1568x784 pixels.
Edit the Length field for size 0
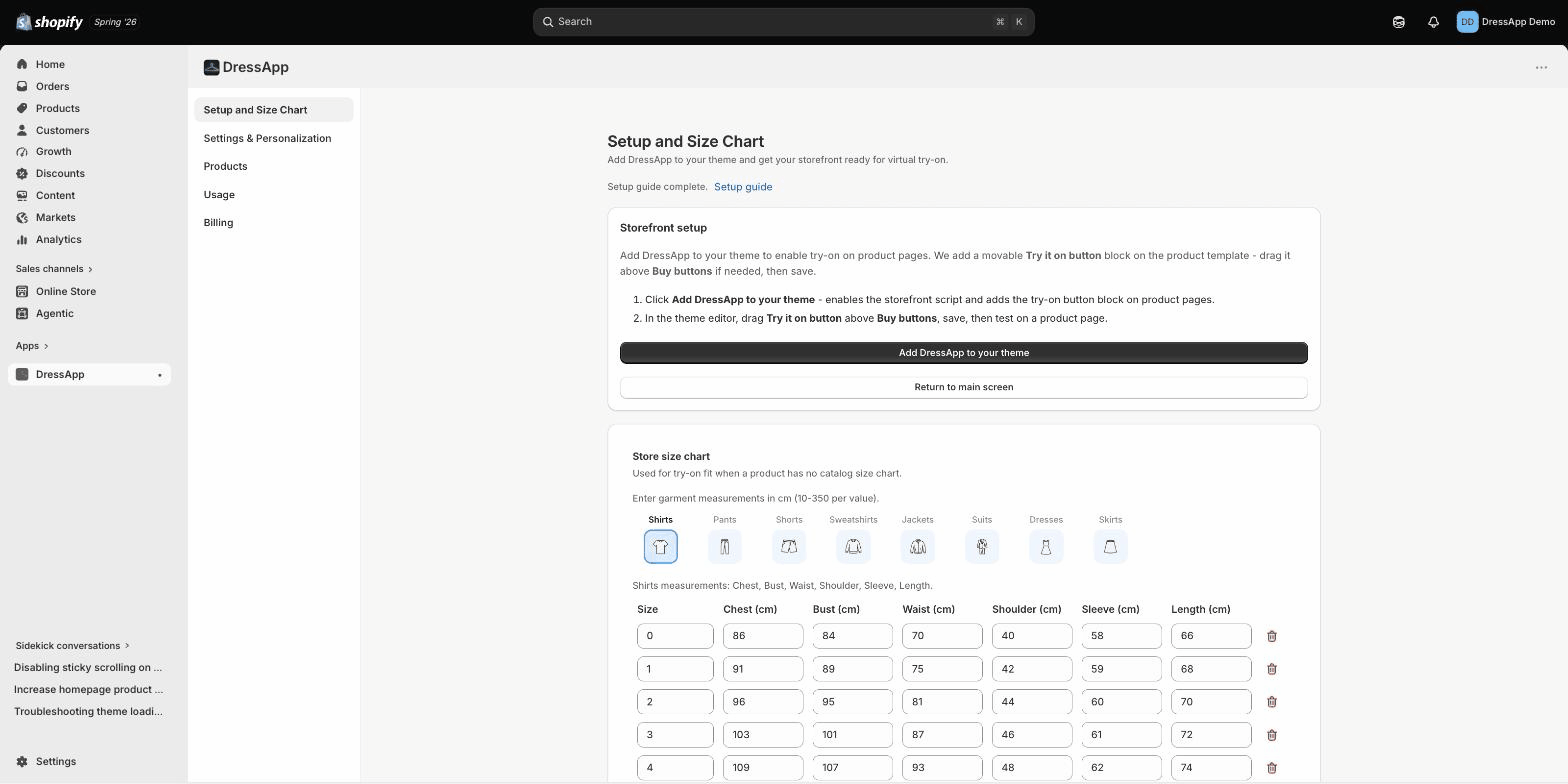point(1211,636)
